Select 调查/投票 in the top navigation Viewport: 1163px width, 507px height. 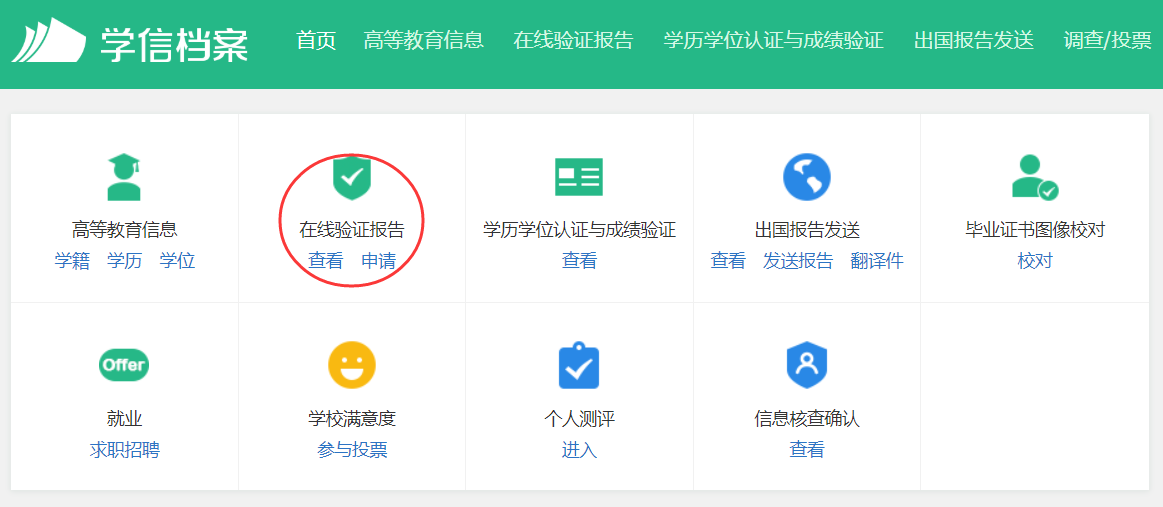point(1107,40)
